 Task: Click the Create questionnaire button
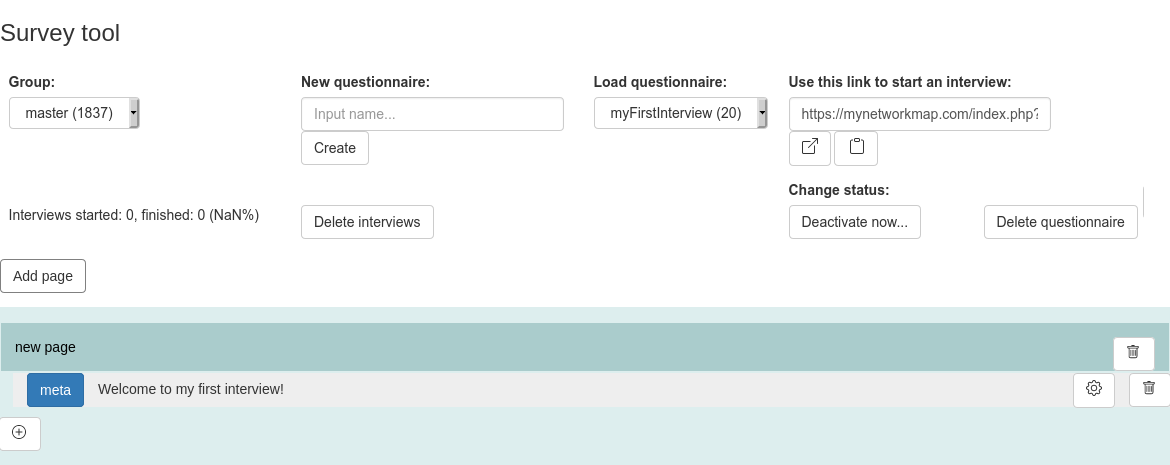pyautogui.click(x=335, y=148)
